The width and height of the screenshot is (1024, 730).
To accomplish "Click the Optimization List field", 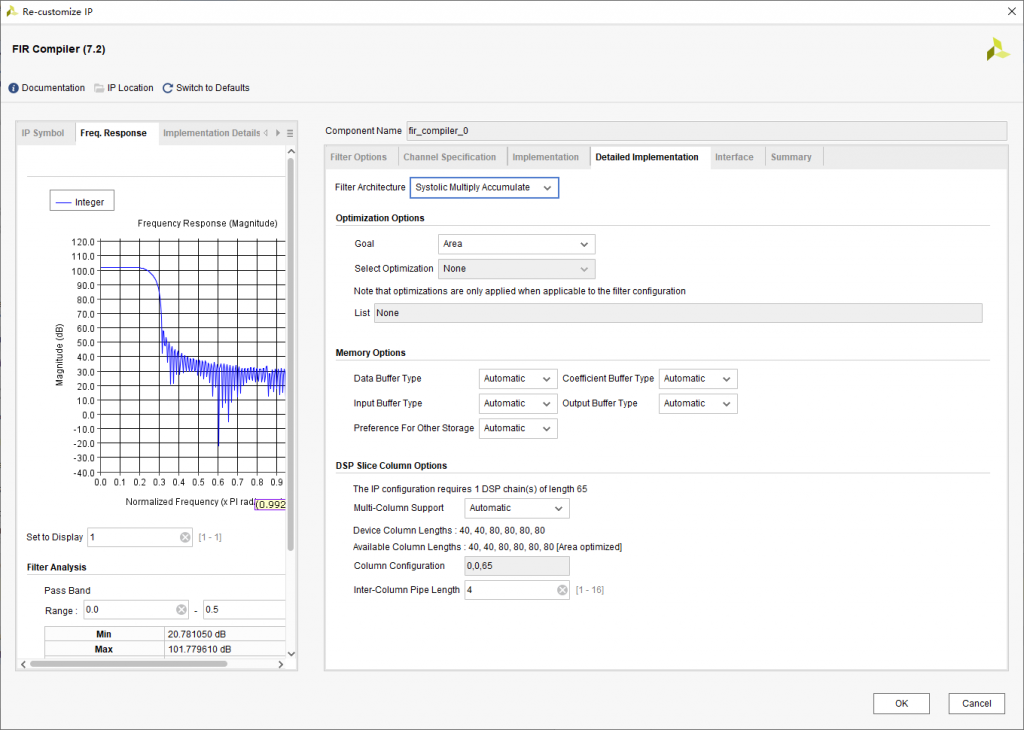I will pyautogui.click(x=678, y=313).
